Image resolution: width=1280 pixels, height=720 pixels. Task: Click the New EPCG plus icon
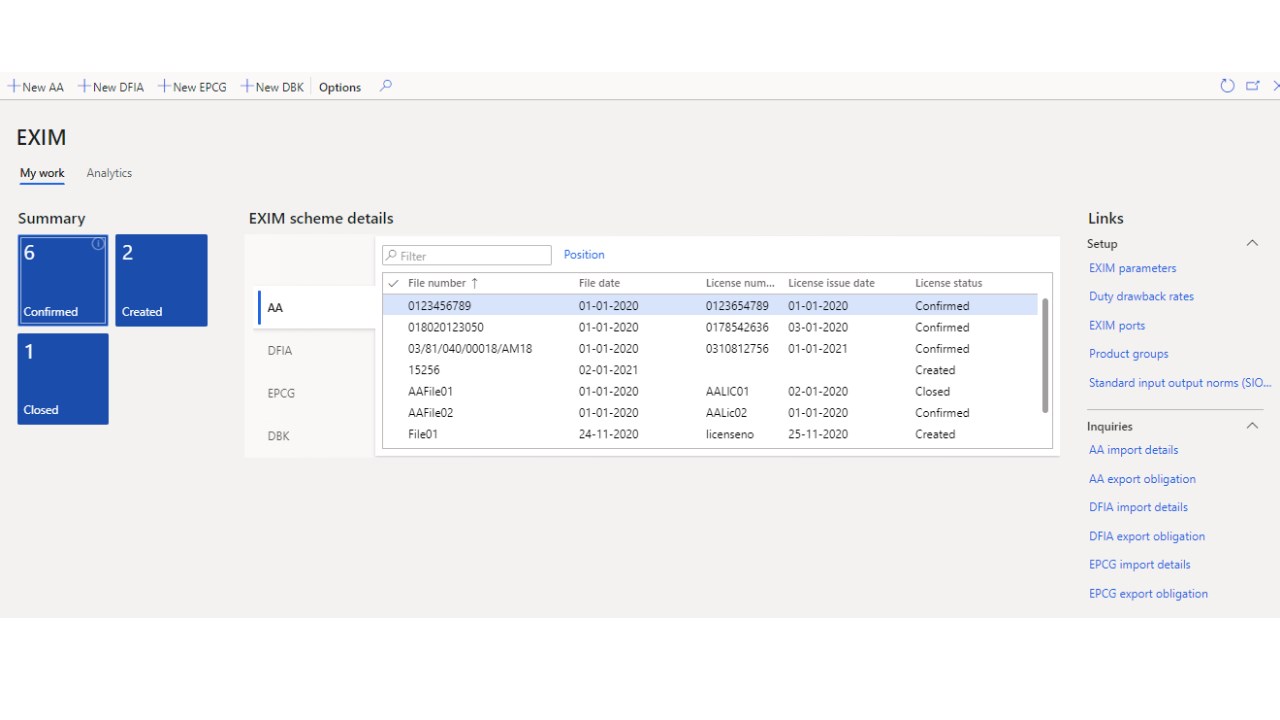[164, 87]
